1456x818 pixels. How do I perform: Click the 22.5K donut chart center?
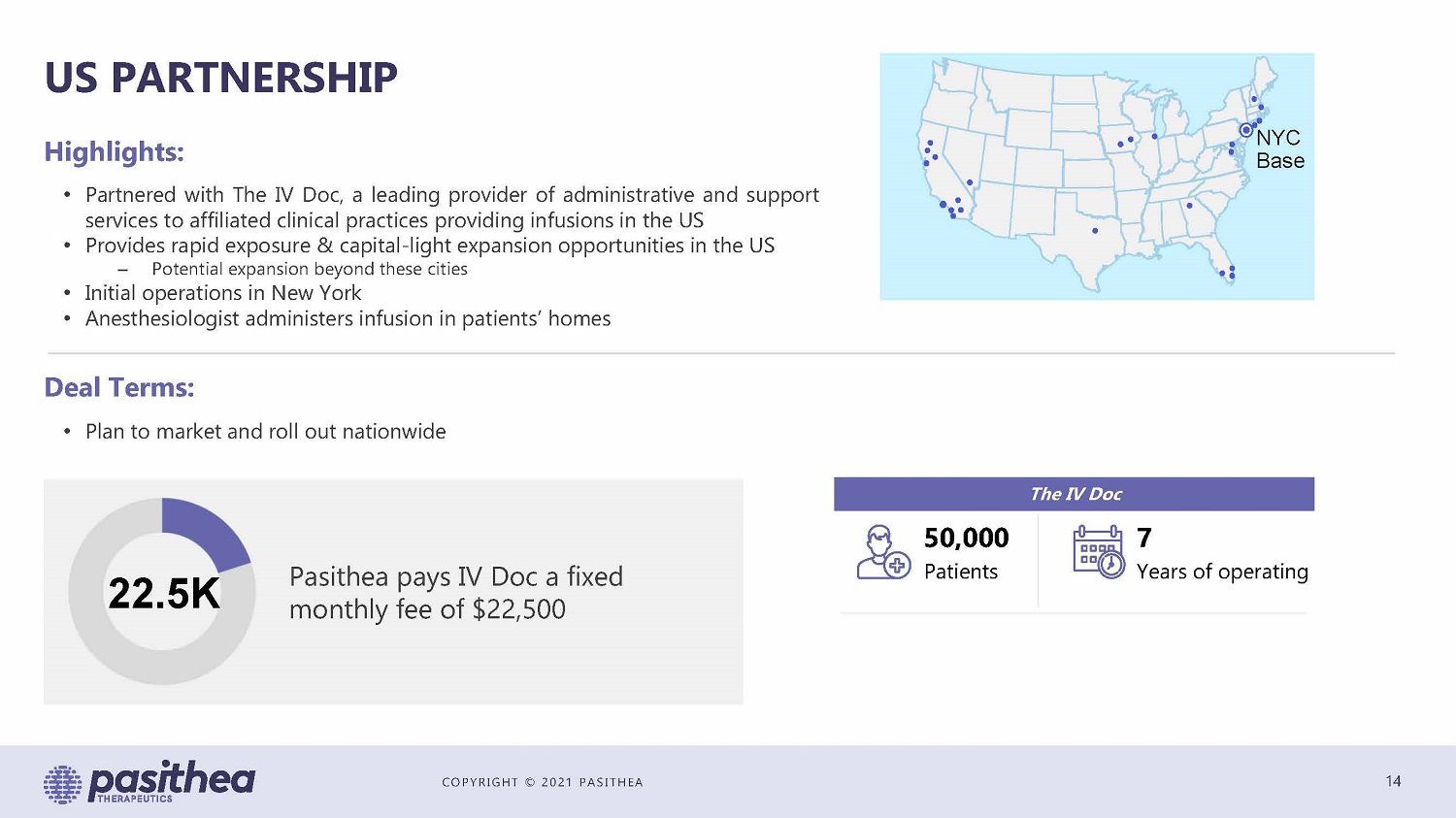163,593
